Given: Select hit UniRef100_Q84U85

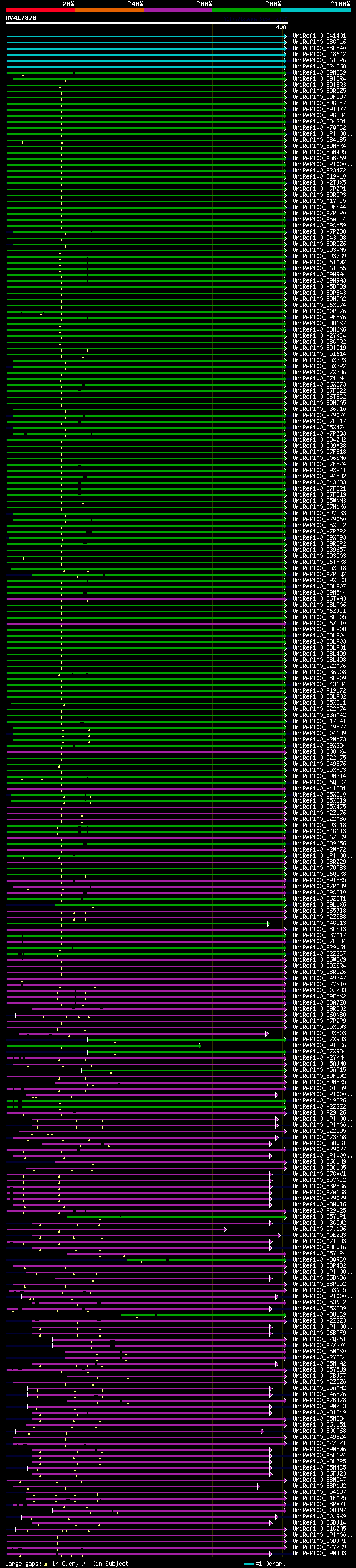Looking at the screenshot, I should (x=319, y=140).
